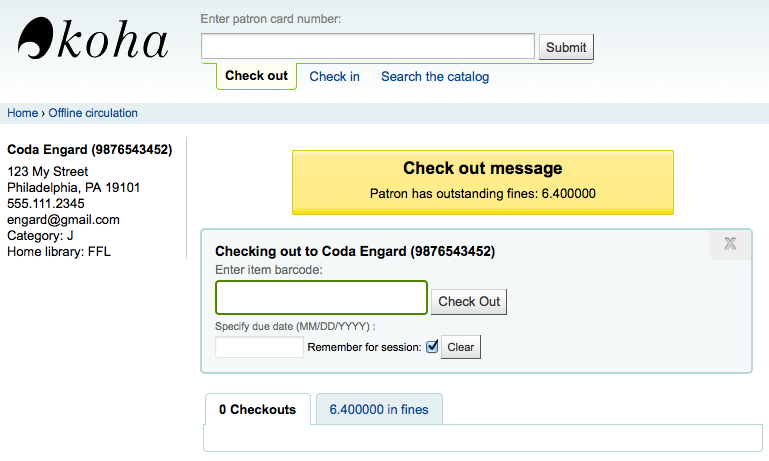Click the patron phone number 555.111.2345
Image resolution: width=769 pixels, height=461 pixels.
pyautogui.click(x=46, y=204)
